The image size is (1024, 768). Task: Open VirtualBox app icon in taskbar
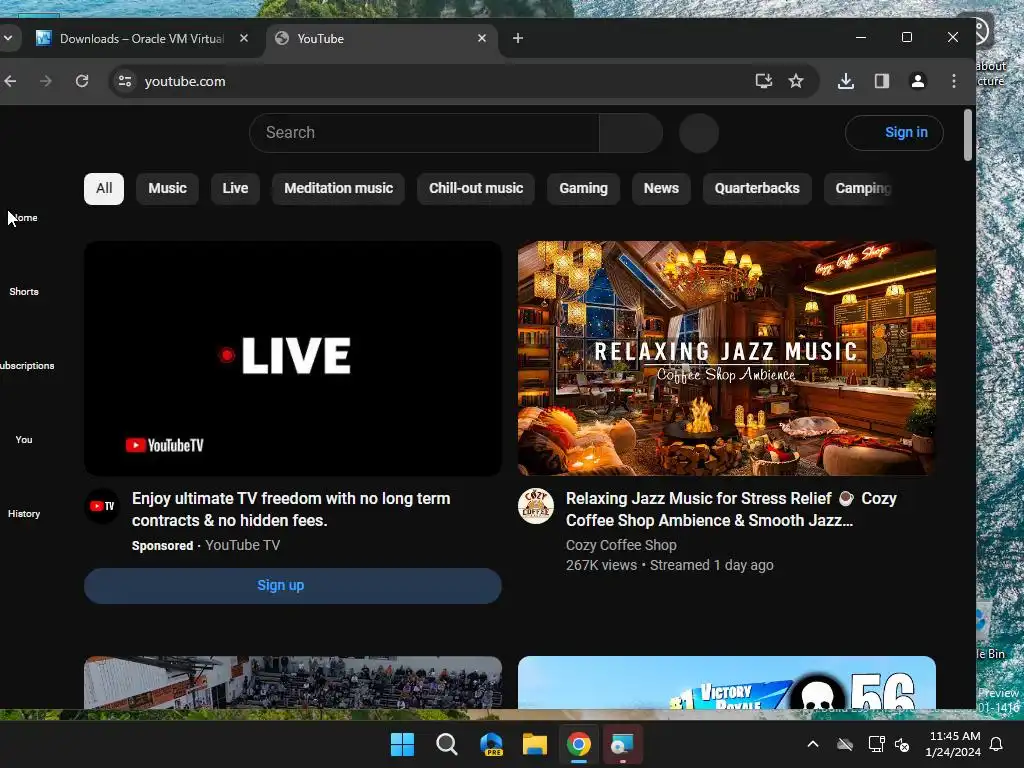coord(622,744)
